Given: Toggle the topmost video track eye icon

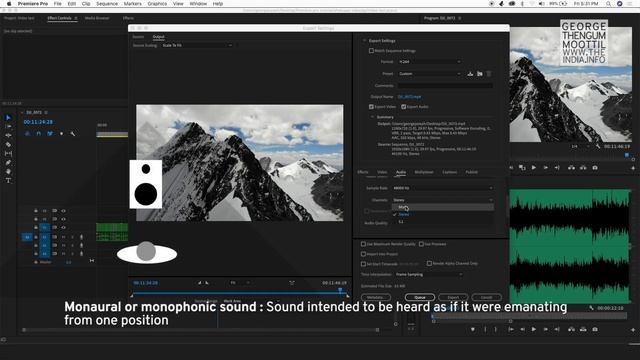Looking at the screenshot, I should pyautogui.click(x=63, y=211).
